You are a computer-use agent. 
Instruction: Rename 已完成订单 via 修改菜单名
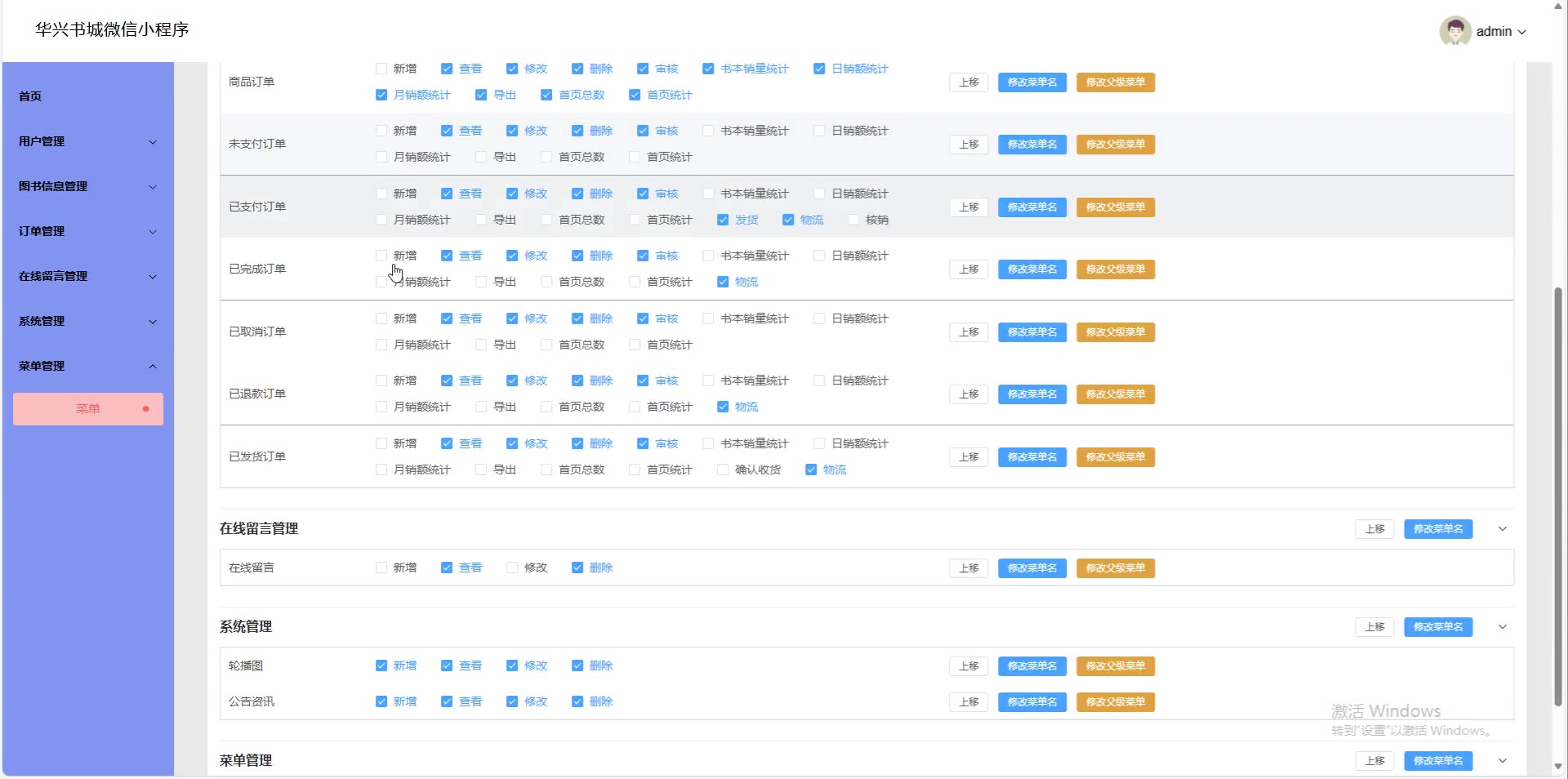pos(1032,269)
